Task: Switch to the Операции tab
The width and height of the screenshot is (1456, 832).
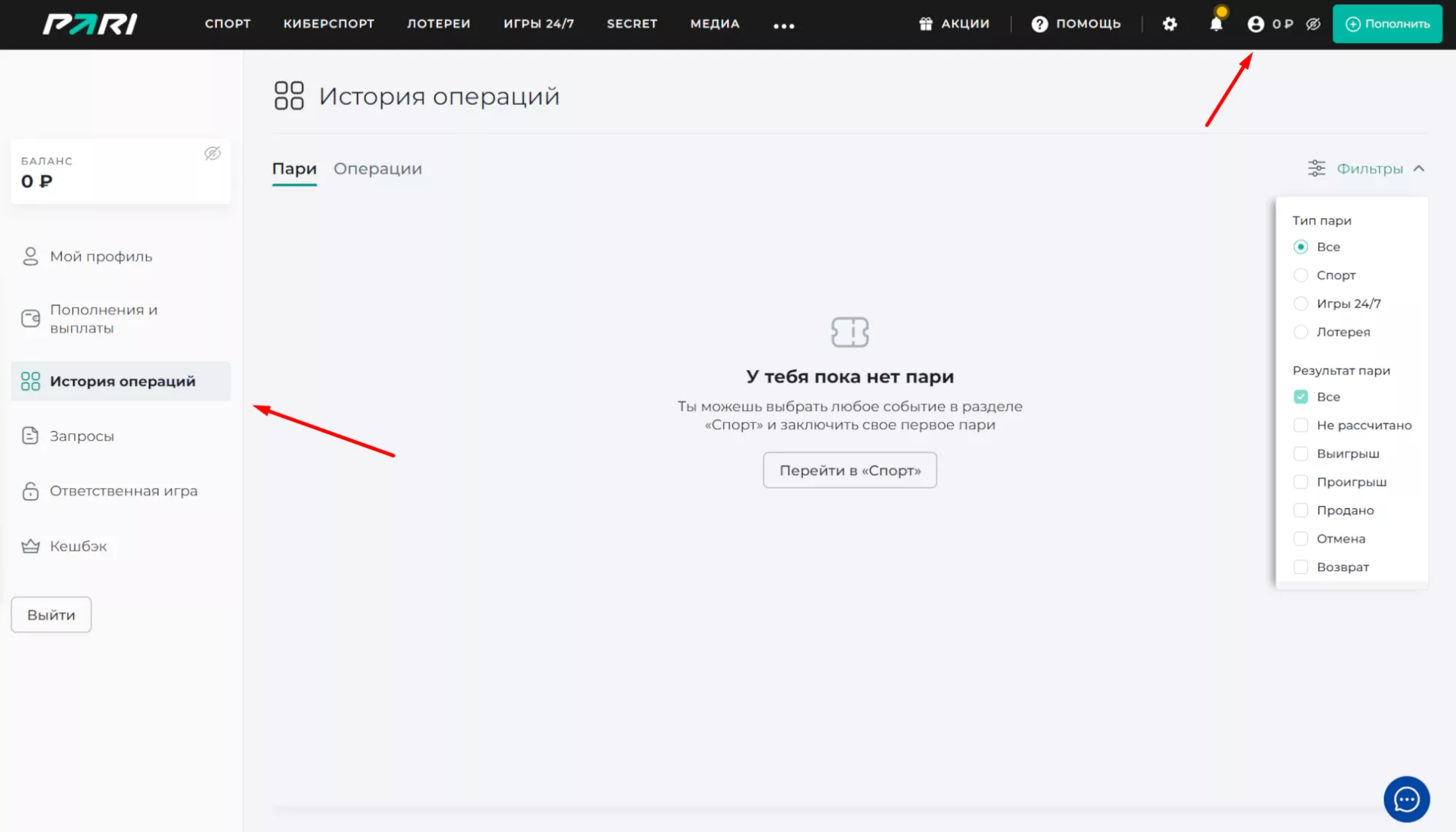Action: (x=377, y=168)
